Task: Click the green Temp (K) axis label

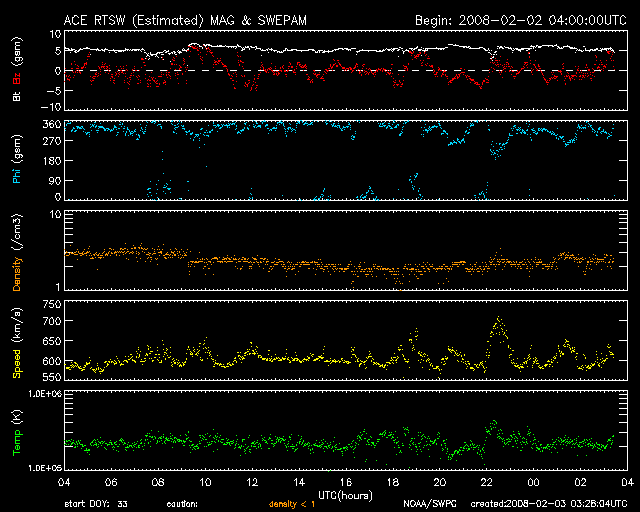Action: 18,435
